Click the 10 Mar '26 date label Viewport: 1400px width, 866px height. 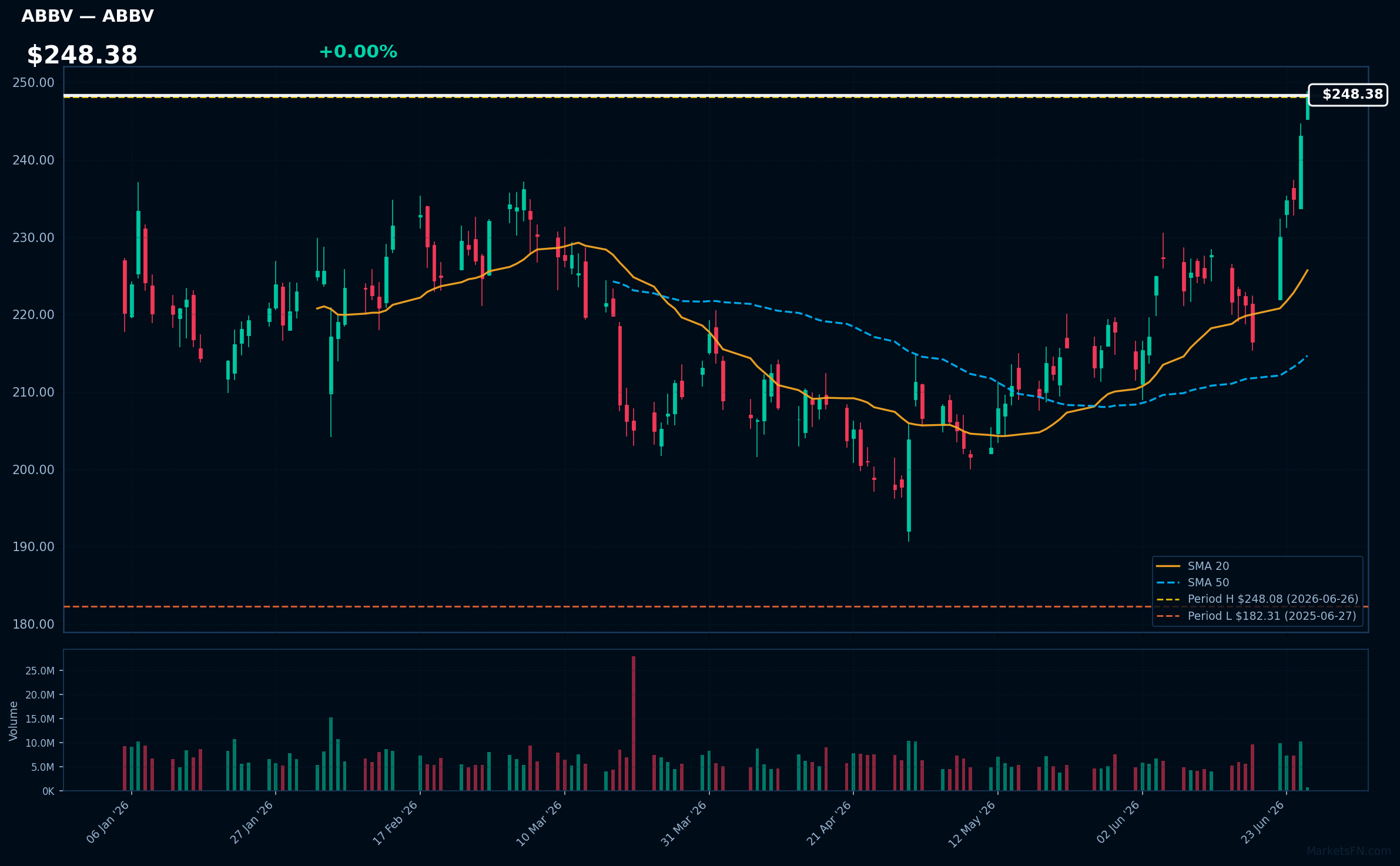pos(540,823)
